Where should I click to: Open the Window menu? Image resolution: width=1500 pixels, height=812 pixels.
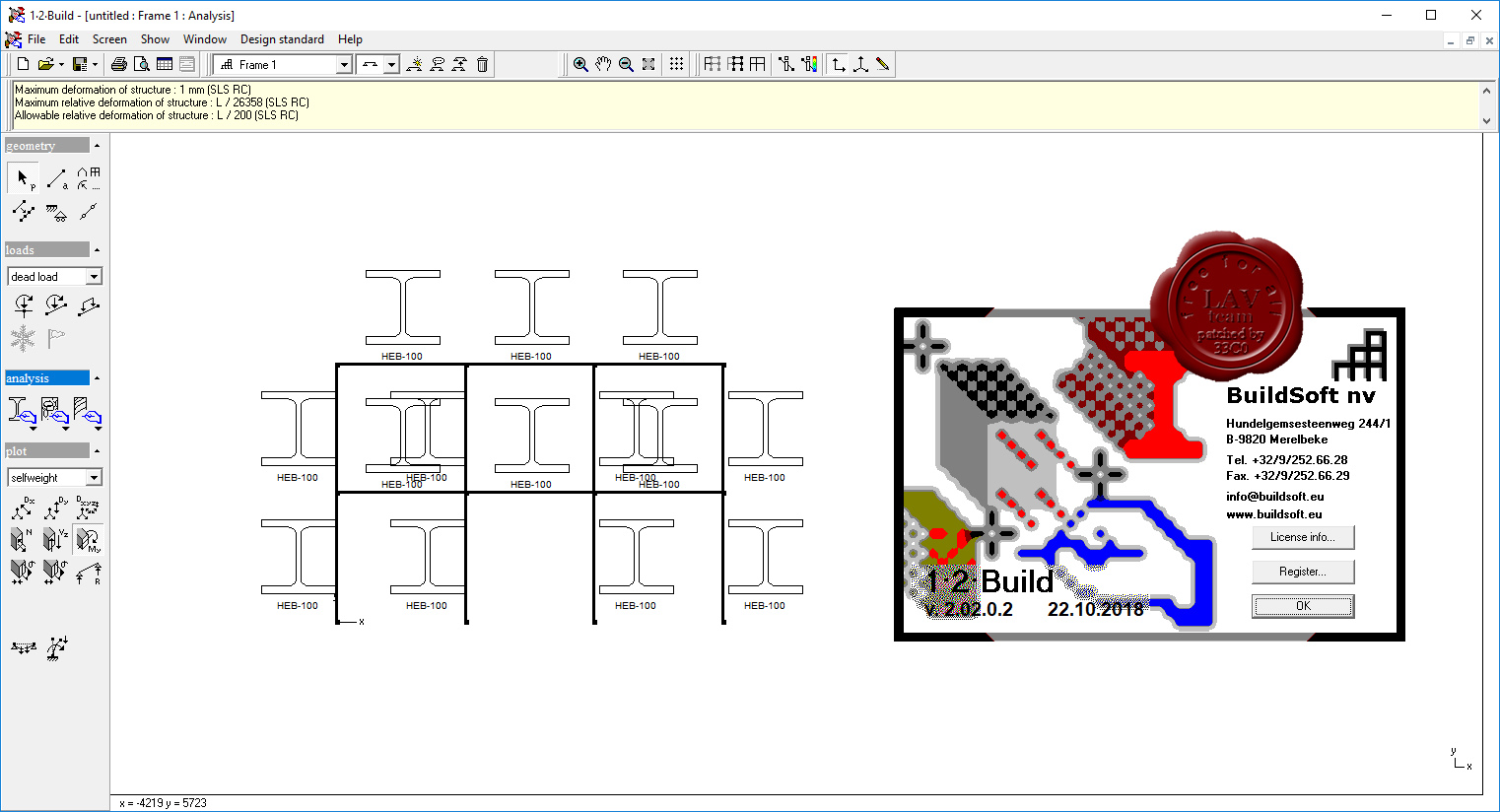pyautogui.click(x=205, y=39)
